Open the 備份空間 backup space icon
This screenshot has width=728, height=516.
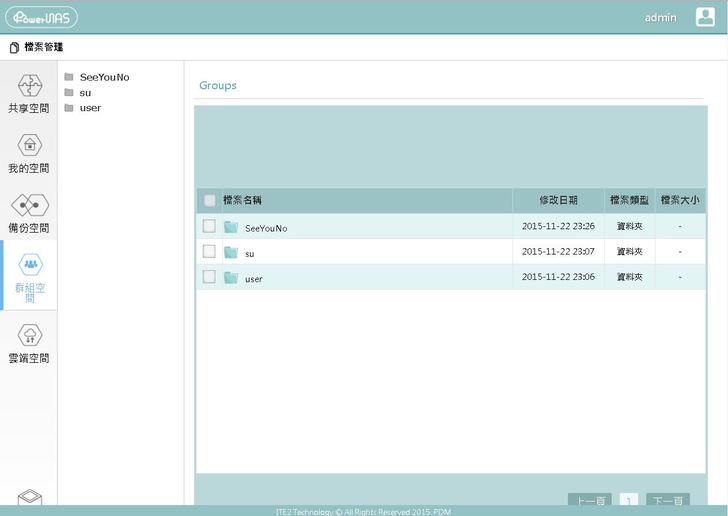coord(29,205)
